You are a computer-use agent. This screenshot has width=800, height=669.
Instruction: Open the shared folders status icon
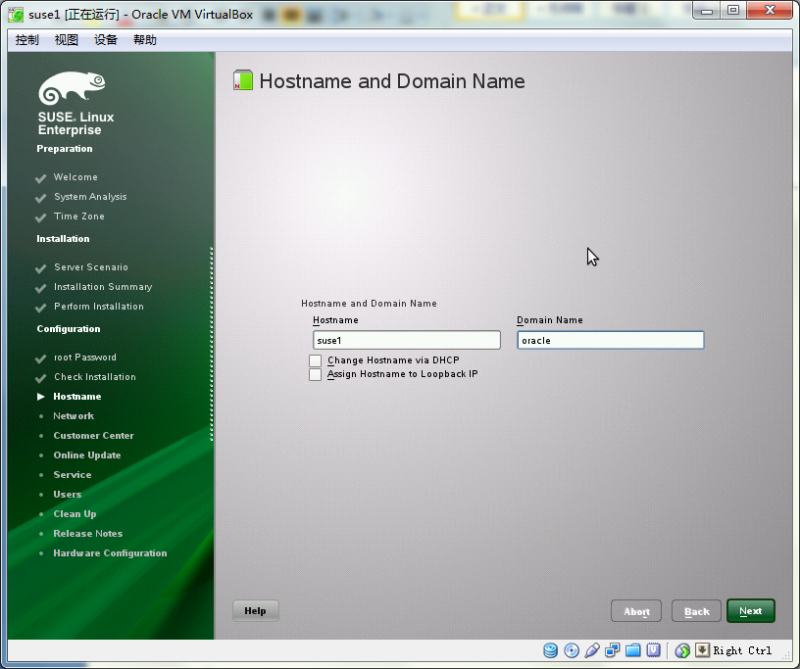point(633,650)
